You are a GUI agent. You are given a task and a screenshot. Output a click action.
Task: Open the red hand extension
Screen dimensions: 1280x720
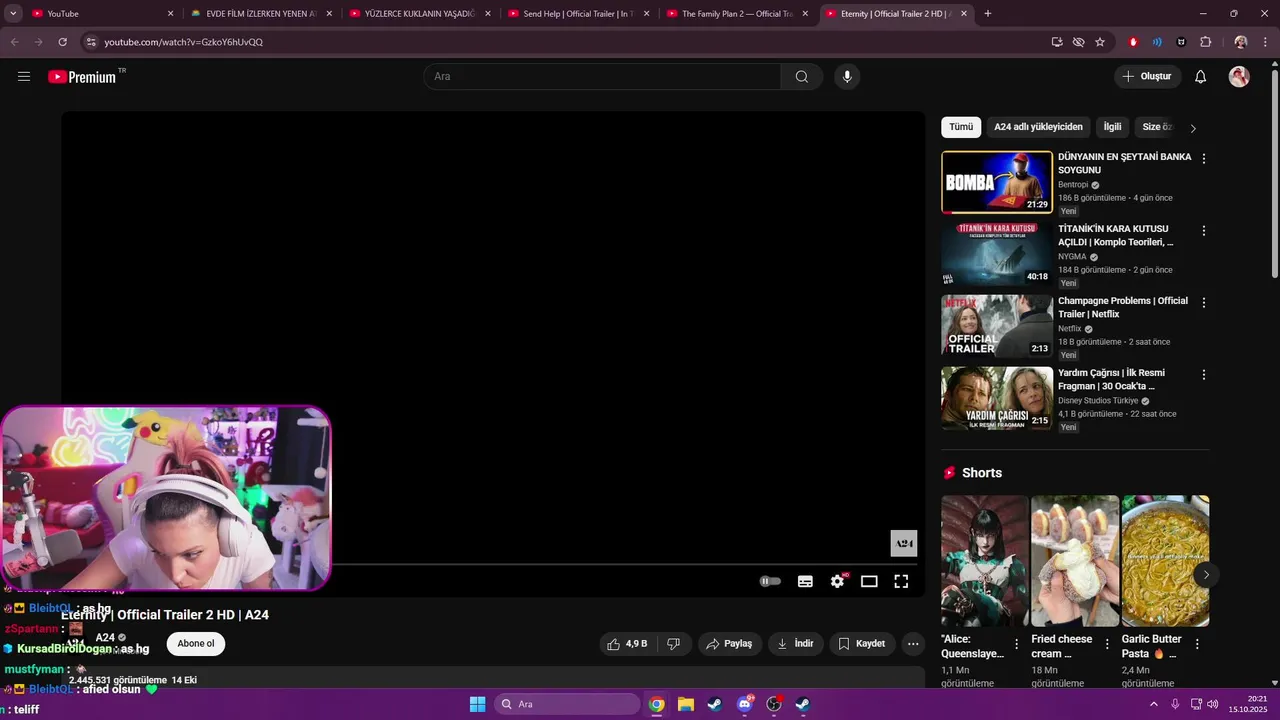[x=1133, y=42]
